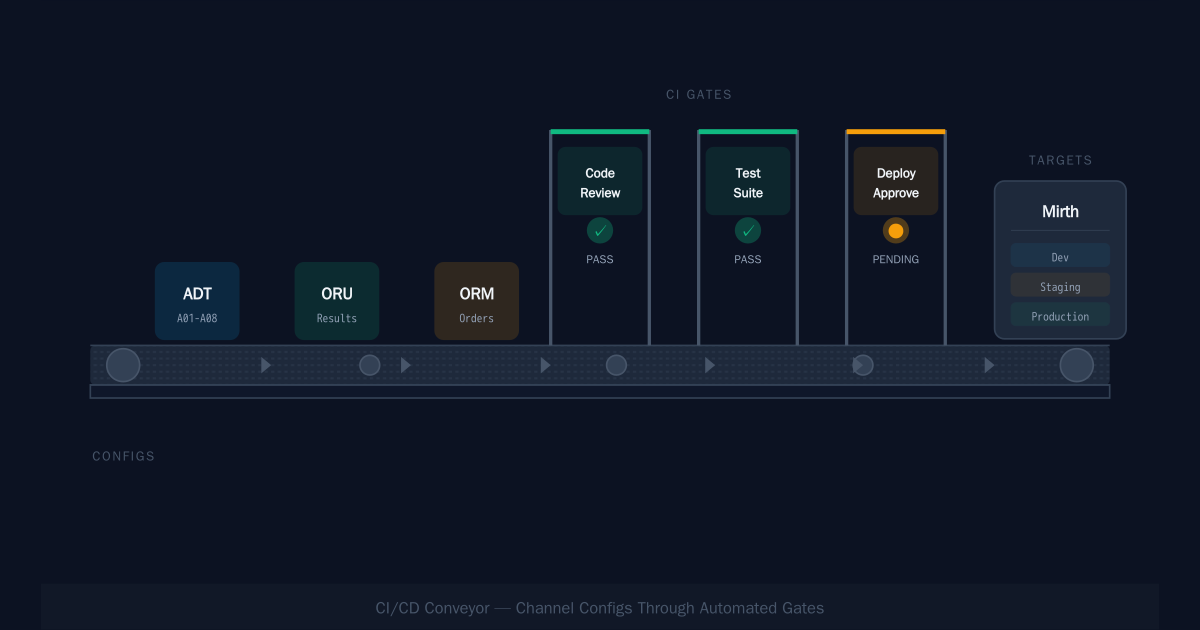The height and width of the screenshot is (630, 1200).
Task: Click the conveyor roller below Deploy Approve gate
Action: 863,365
